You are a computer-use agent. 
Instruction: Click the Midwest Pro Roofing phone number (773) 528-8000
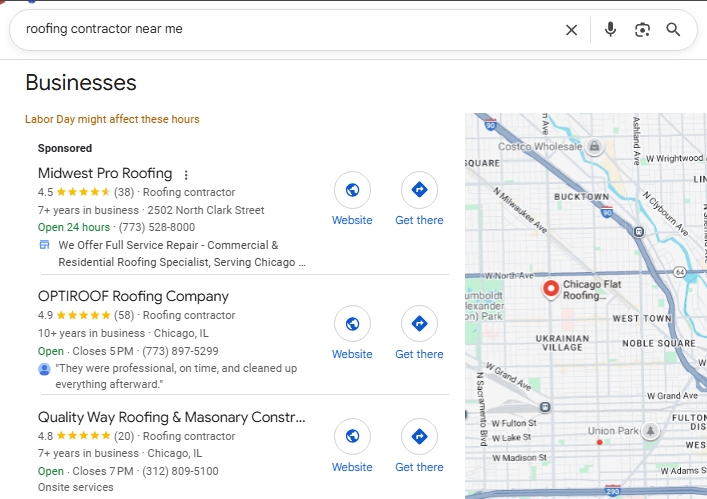(x=157, y=227)
